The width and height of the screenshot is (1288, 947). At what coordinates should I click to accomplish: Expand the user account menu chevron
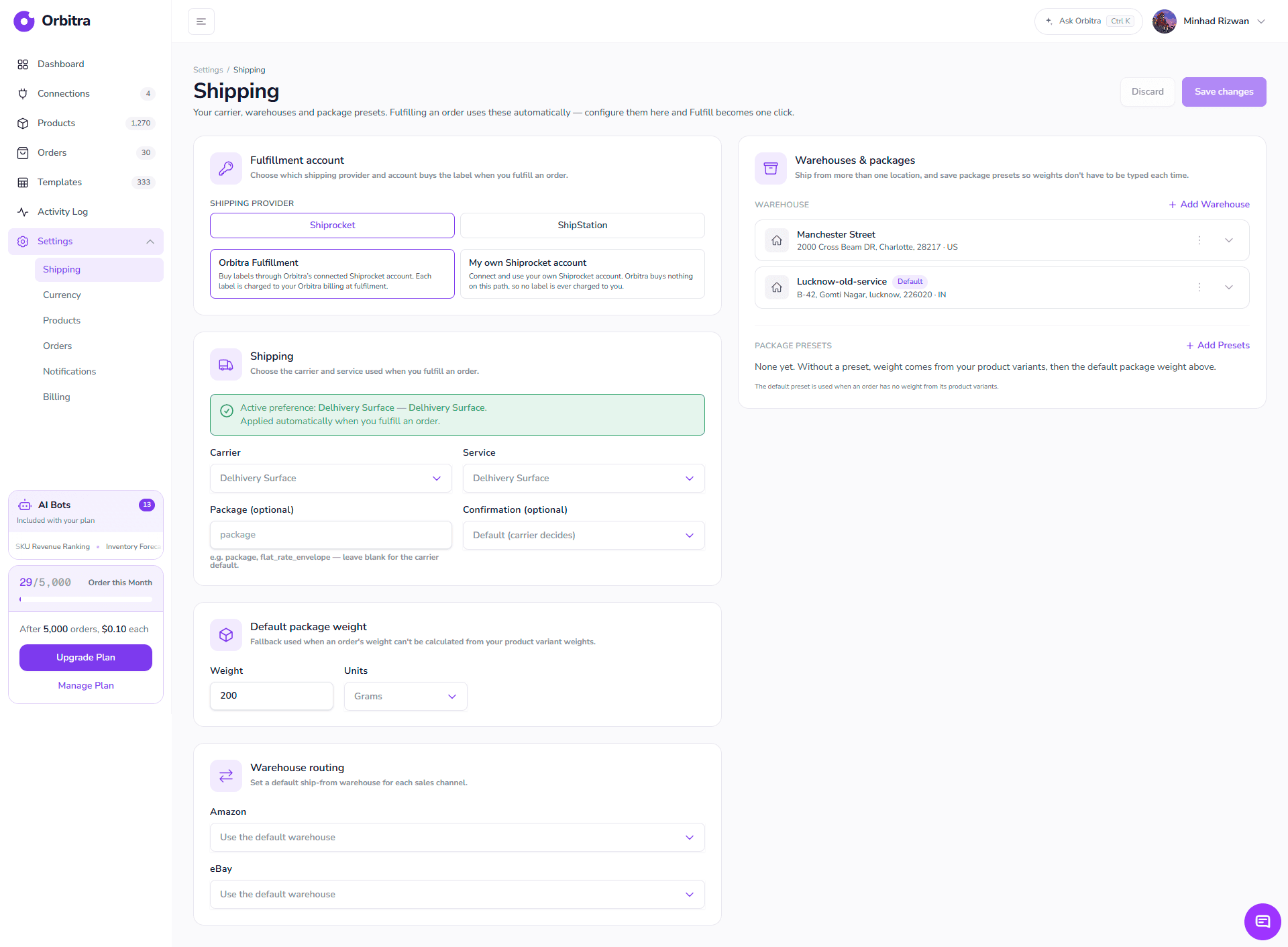[x=1261, y=21]
